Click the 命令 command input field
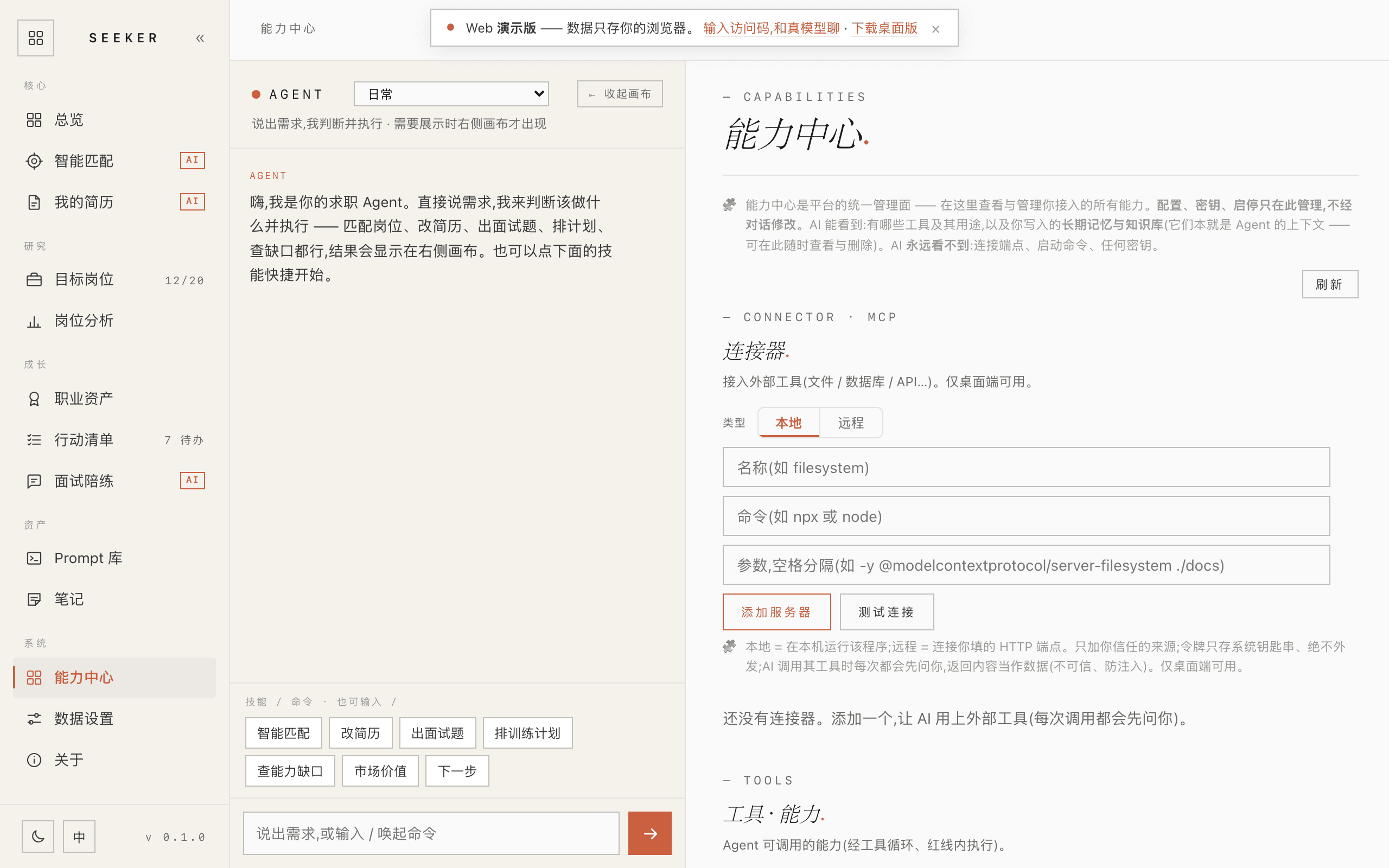Screen dimensions: 1389x868 [1026, 516]
